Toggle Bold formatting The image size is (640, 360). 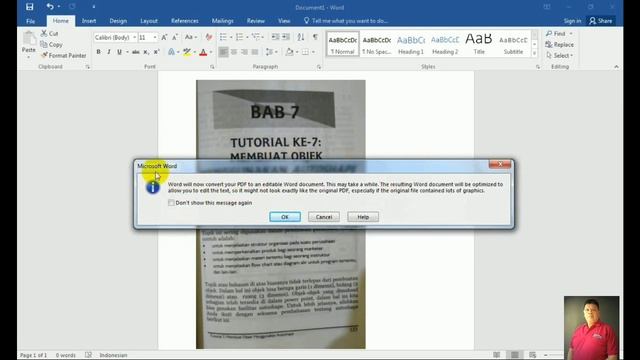pos(98,52)
